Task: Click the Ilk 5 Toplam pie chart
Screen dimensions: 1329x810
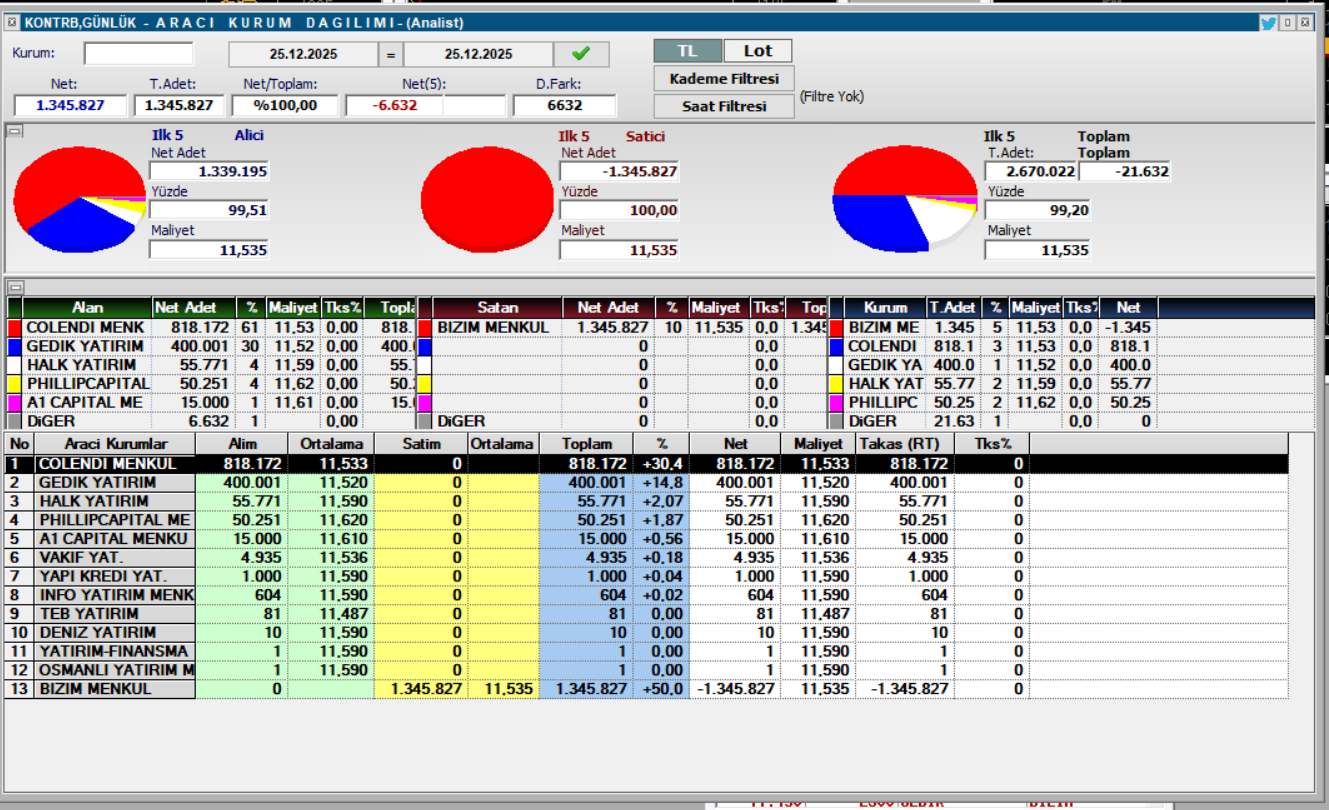Action: pos(904,200)
